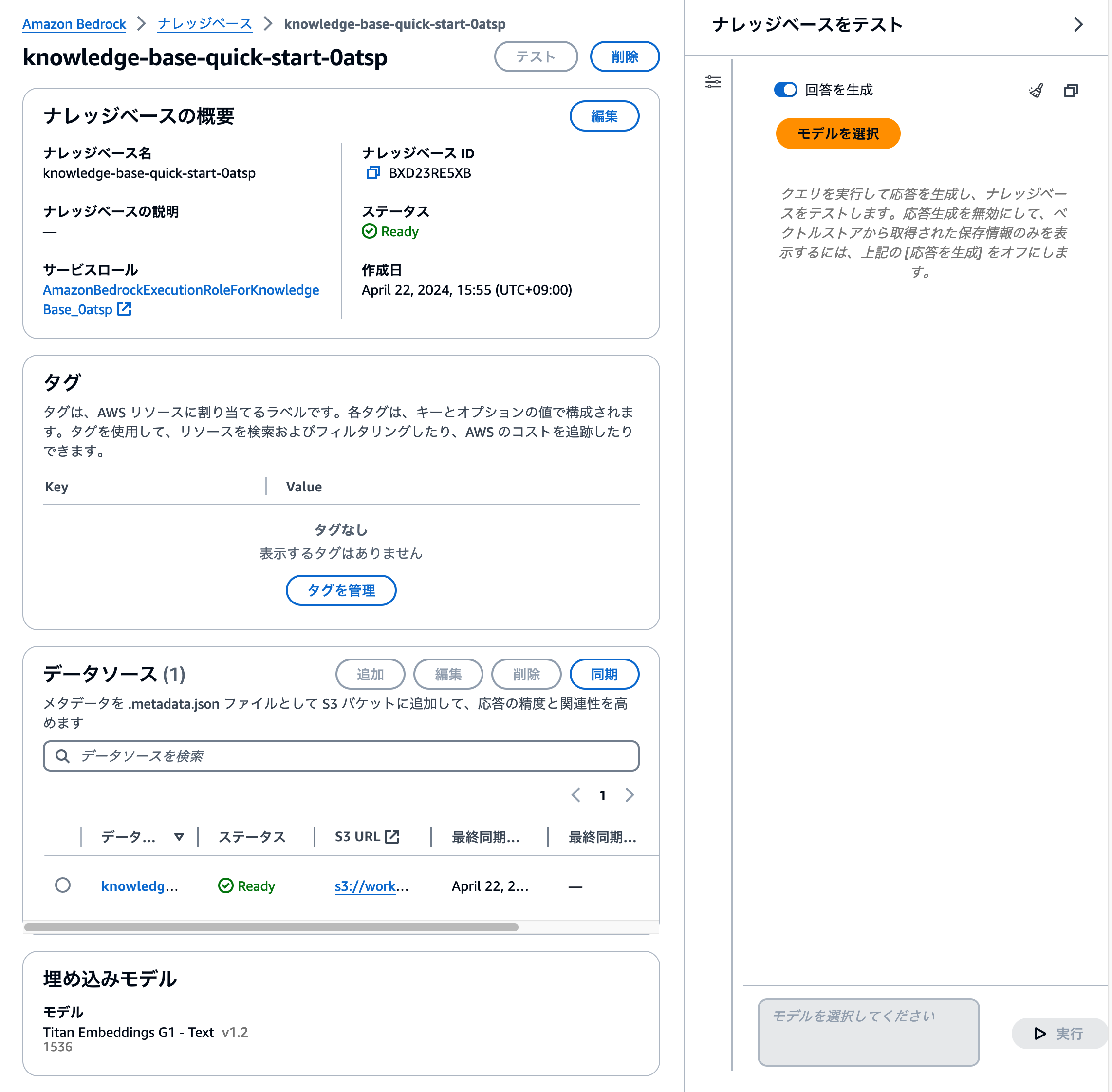
Task: Sort by data source name column arrow
Action: 179,837
